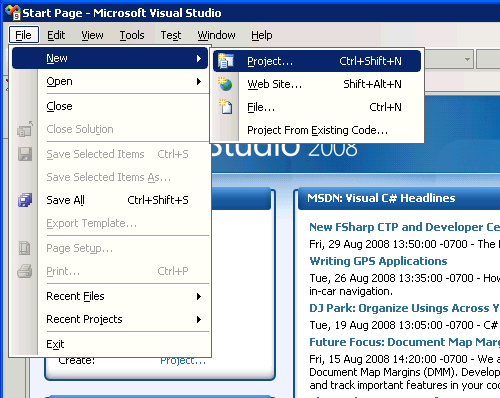Screen dimensions: 500x398
Task: Open the View menu
Action: pyautogui.click(x=92, y=35)
